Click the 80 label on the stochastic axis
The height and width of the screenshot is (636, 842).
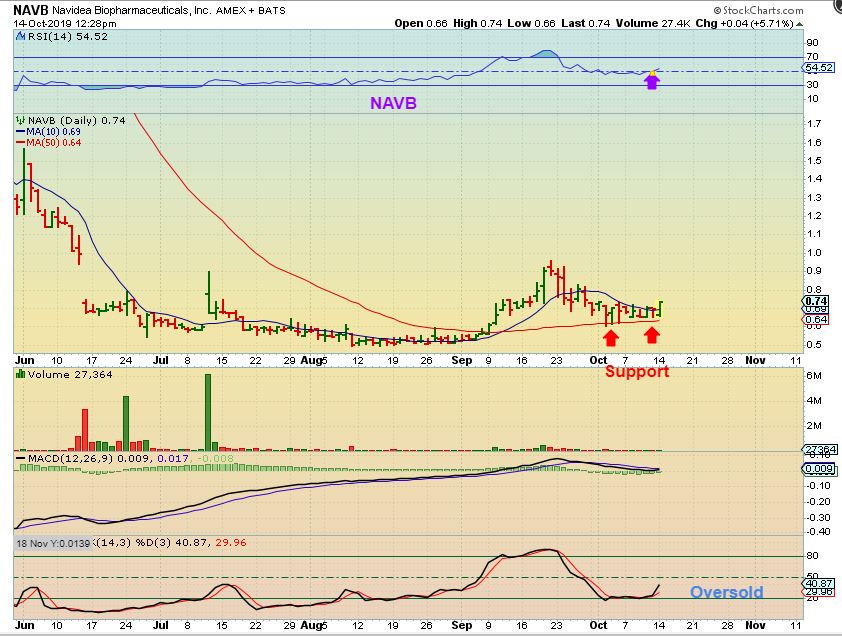(x=812, y=556)
